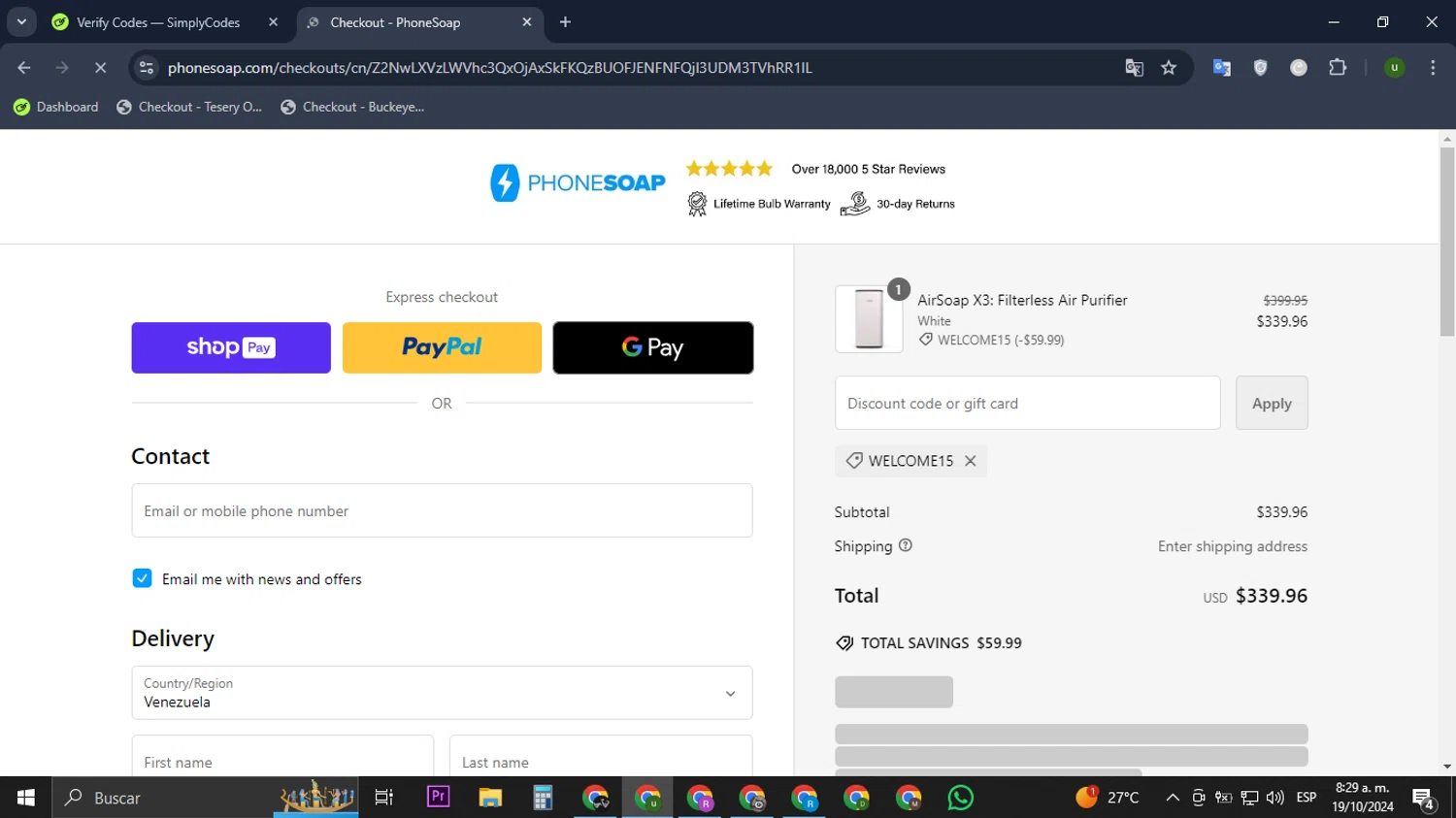Open the volume control in the system tray
The width and height of the screenshot is (1456, 818).
click(x=1275, y=798)
